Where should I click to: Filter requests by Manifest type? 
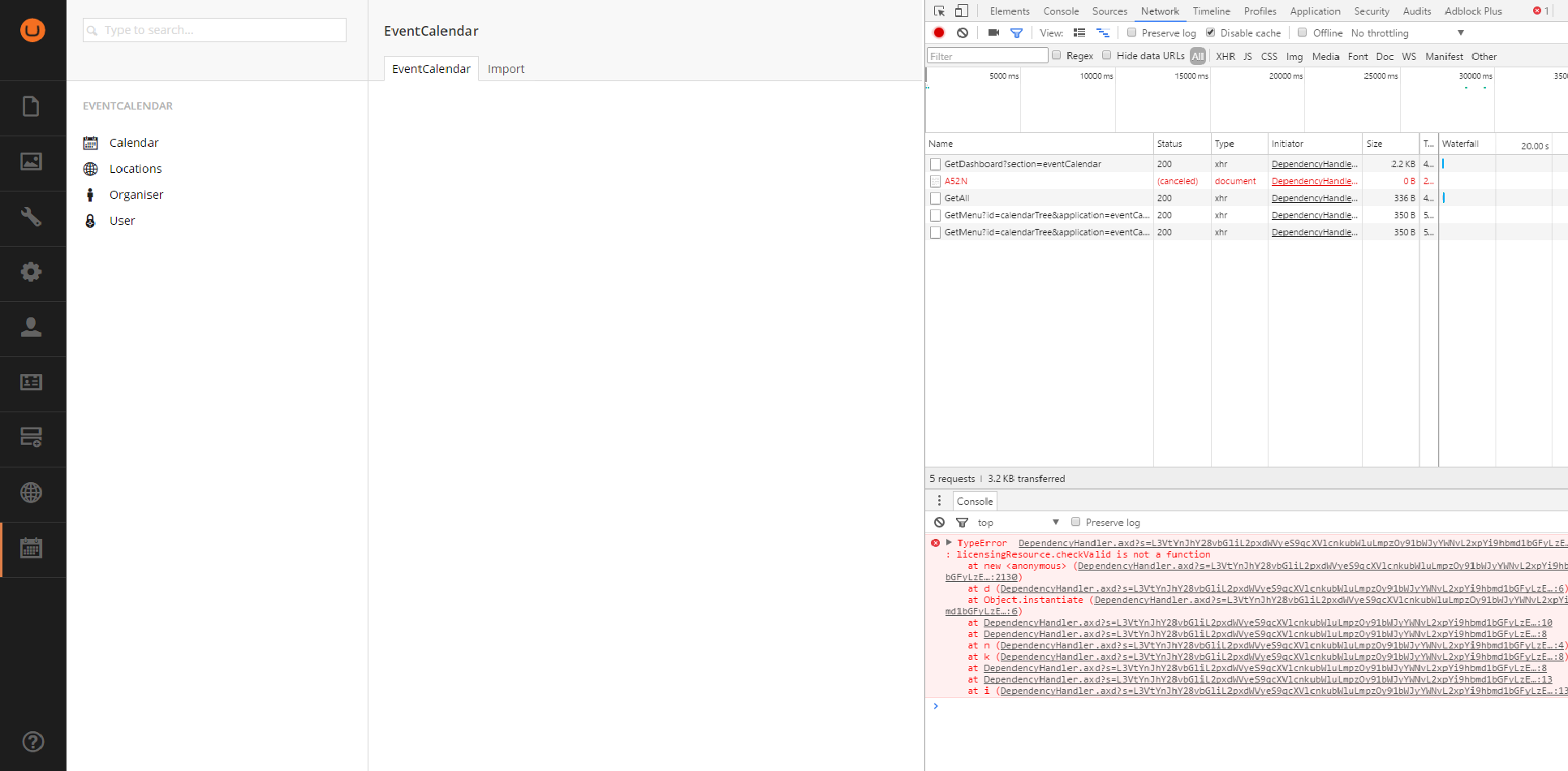[1444, 56]
